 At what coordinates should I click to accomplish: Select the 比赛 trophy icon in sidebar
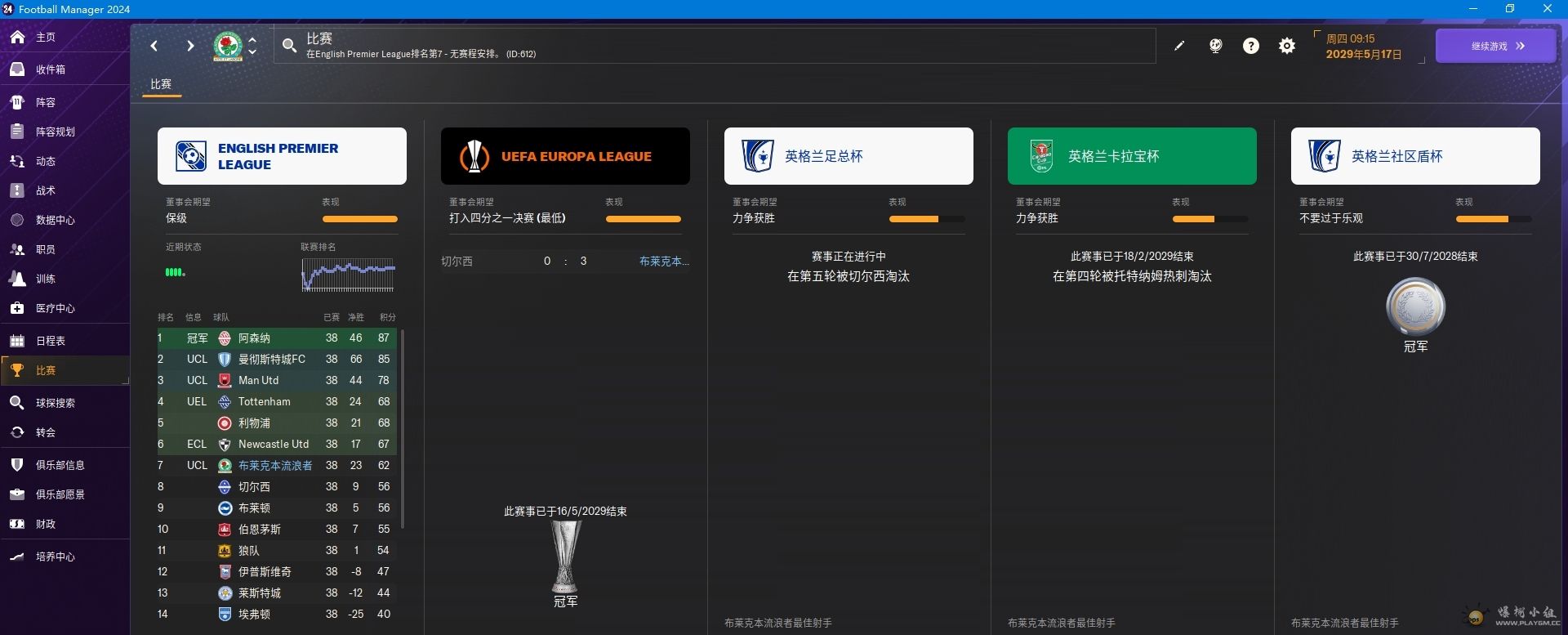coord(17,370)
